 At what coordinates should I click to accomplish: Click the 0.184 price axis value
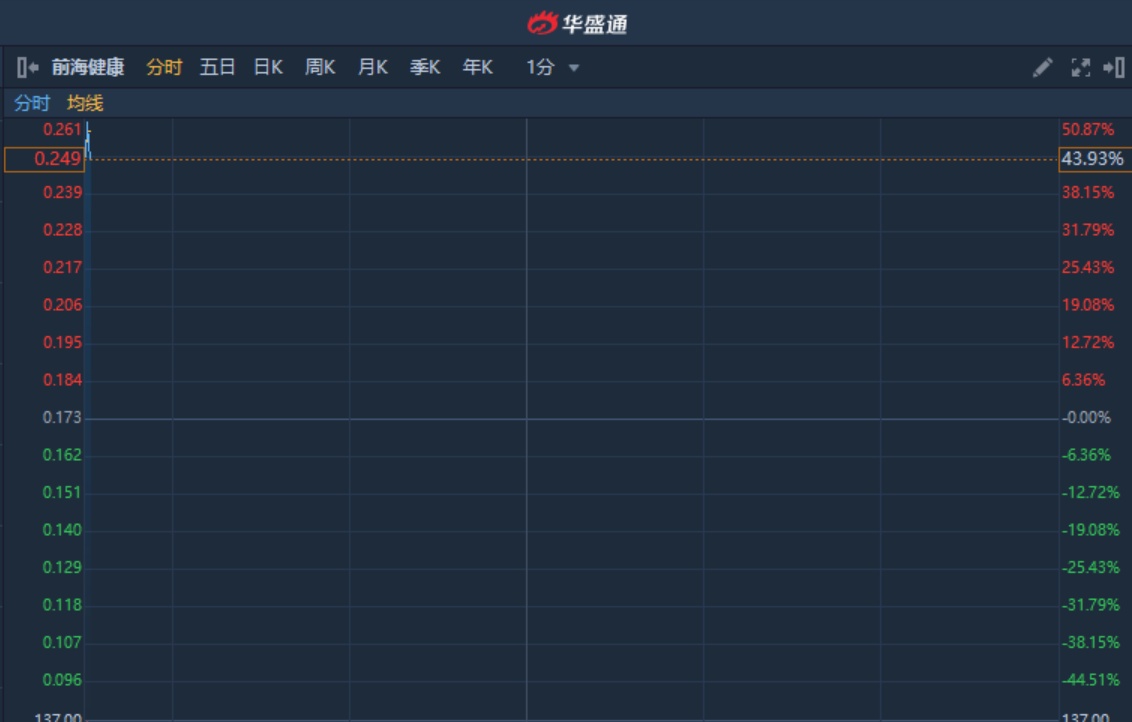coord(63,380)
